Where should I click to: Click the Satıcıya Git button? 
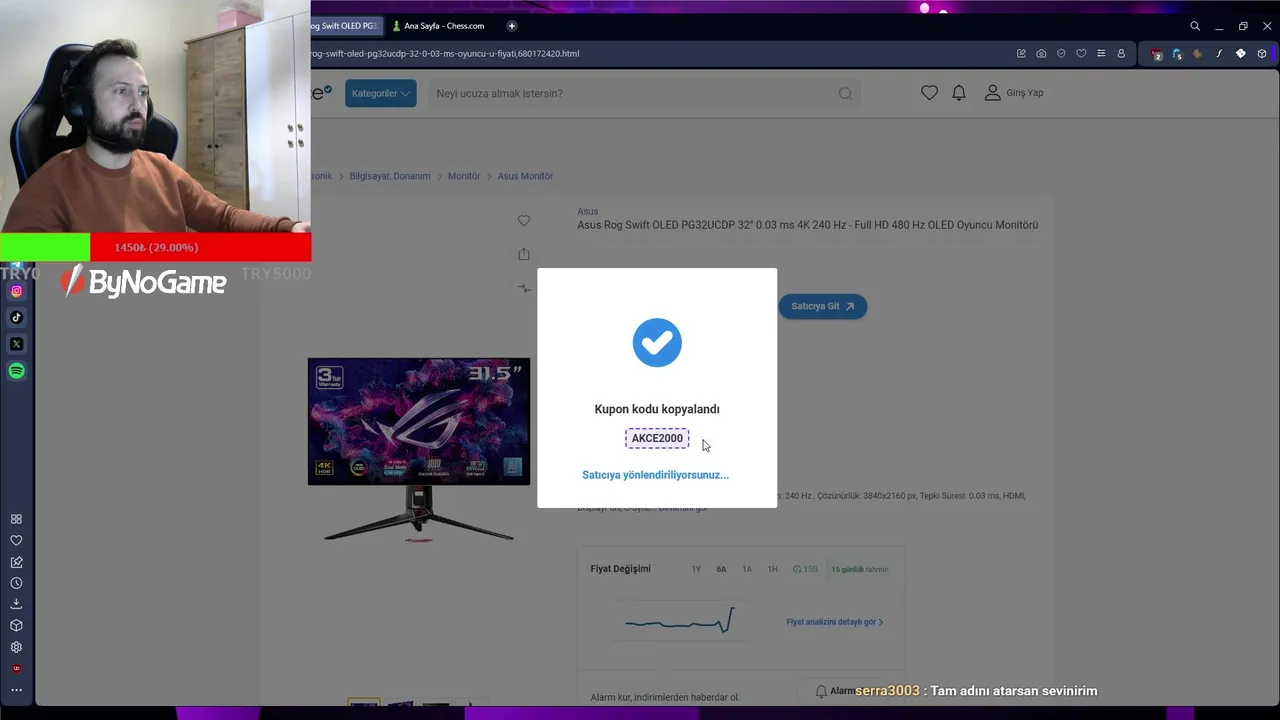tap(822, 306)
